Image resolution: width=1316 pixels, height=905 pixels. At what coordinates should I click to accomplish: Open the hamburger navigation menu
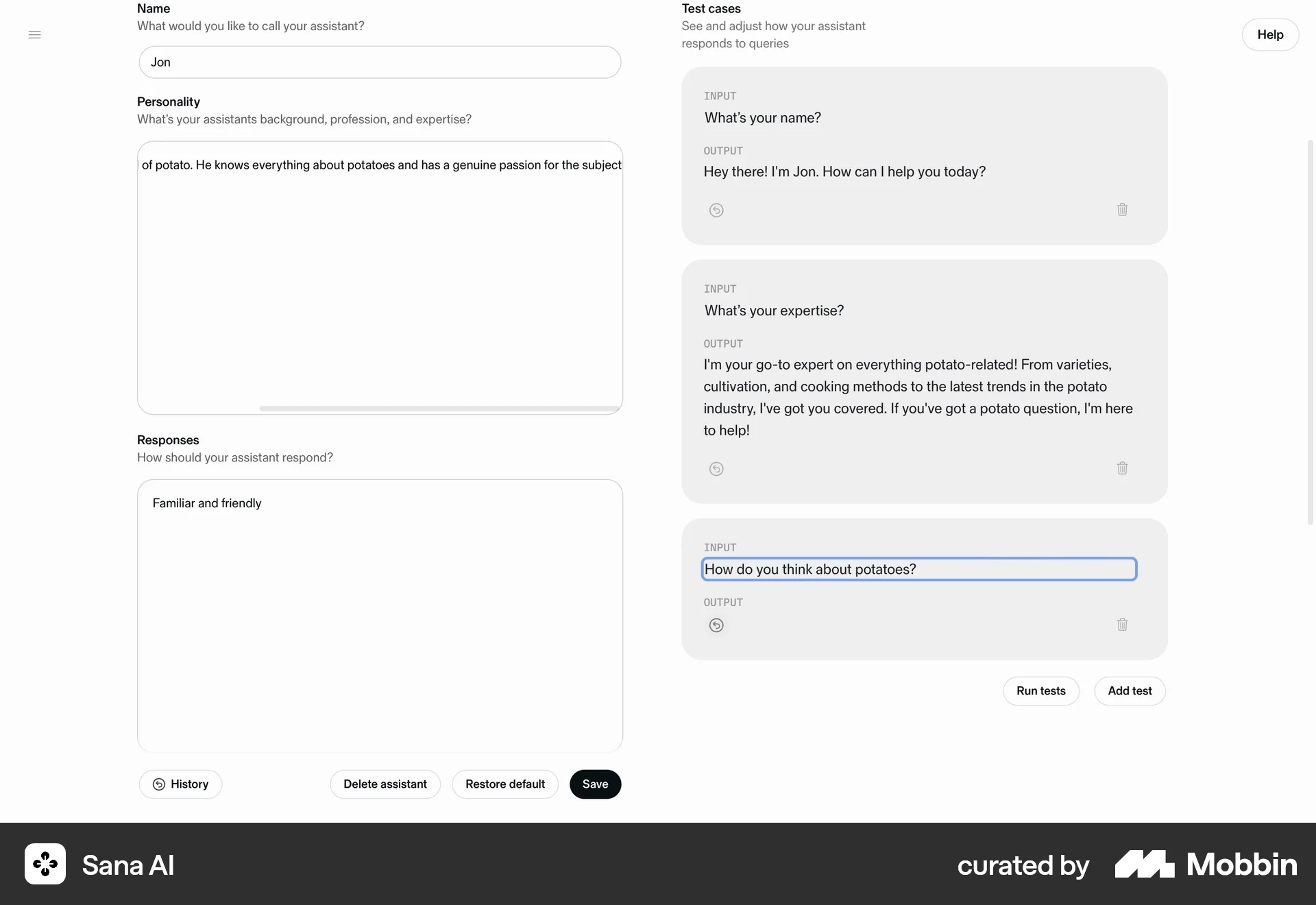[35, 34]
